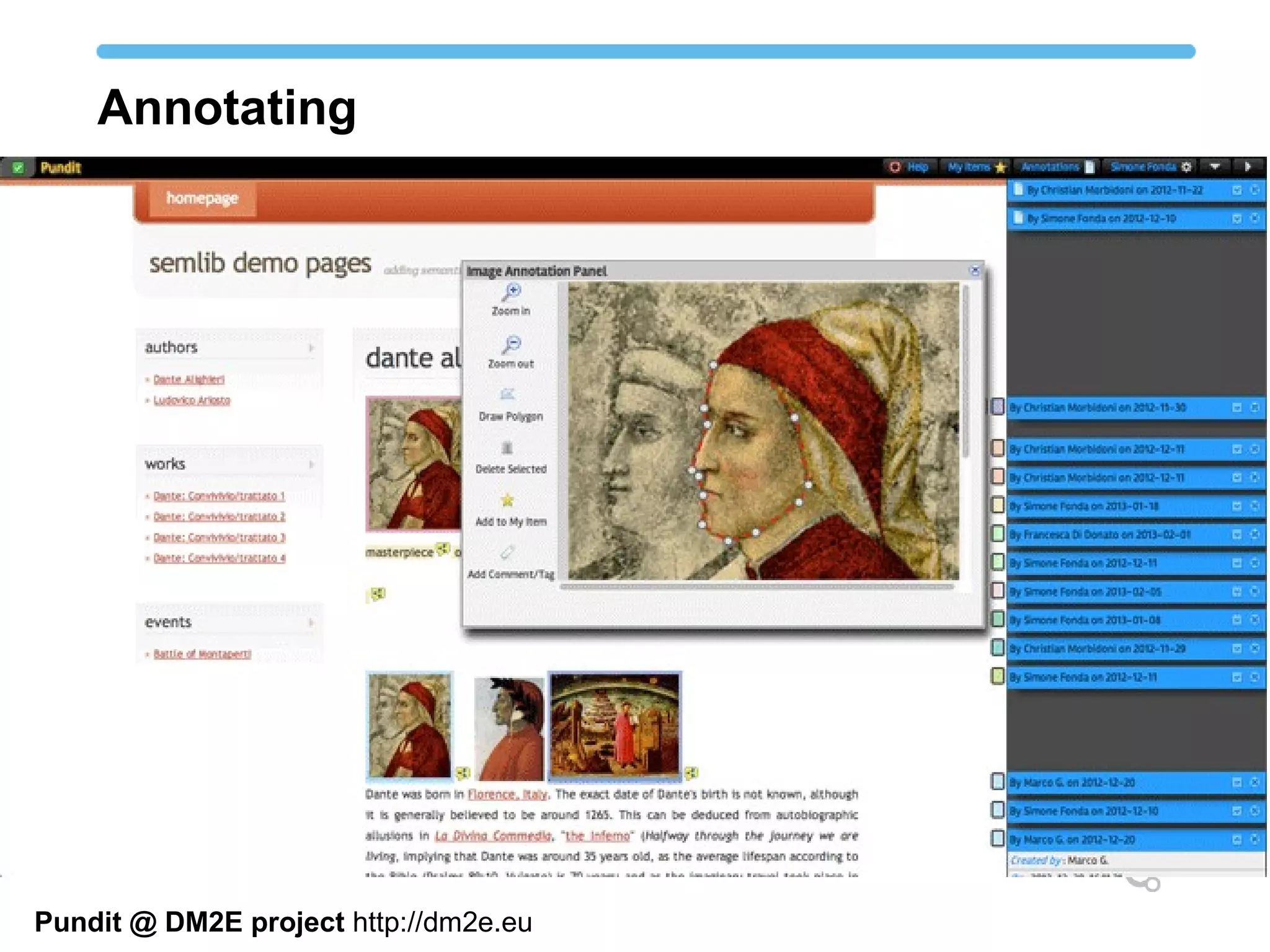Remove Simone Fonda 2013-01-18 annotation via circle icon

tap(1254, 506)
